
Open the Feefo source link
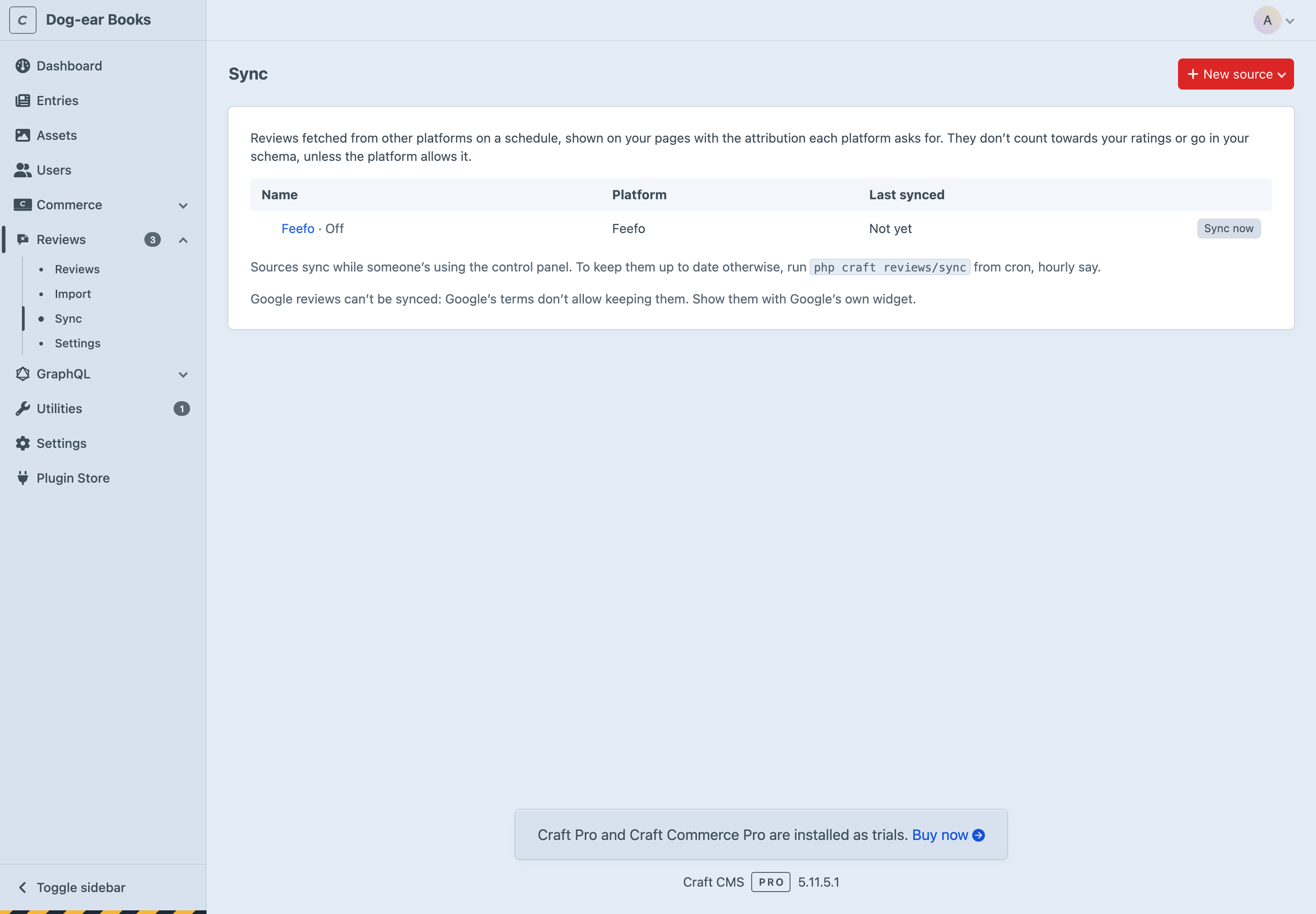[x=298, y=228]
